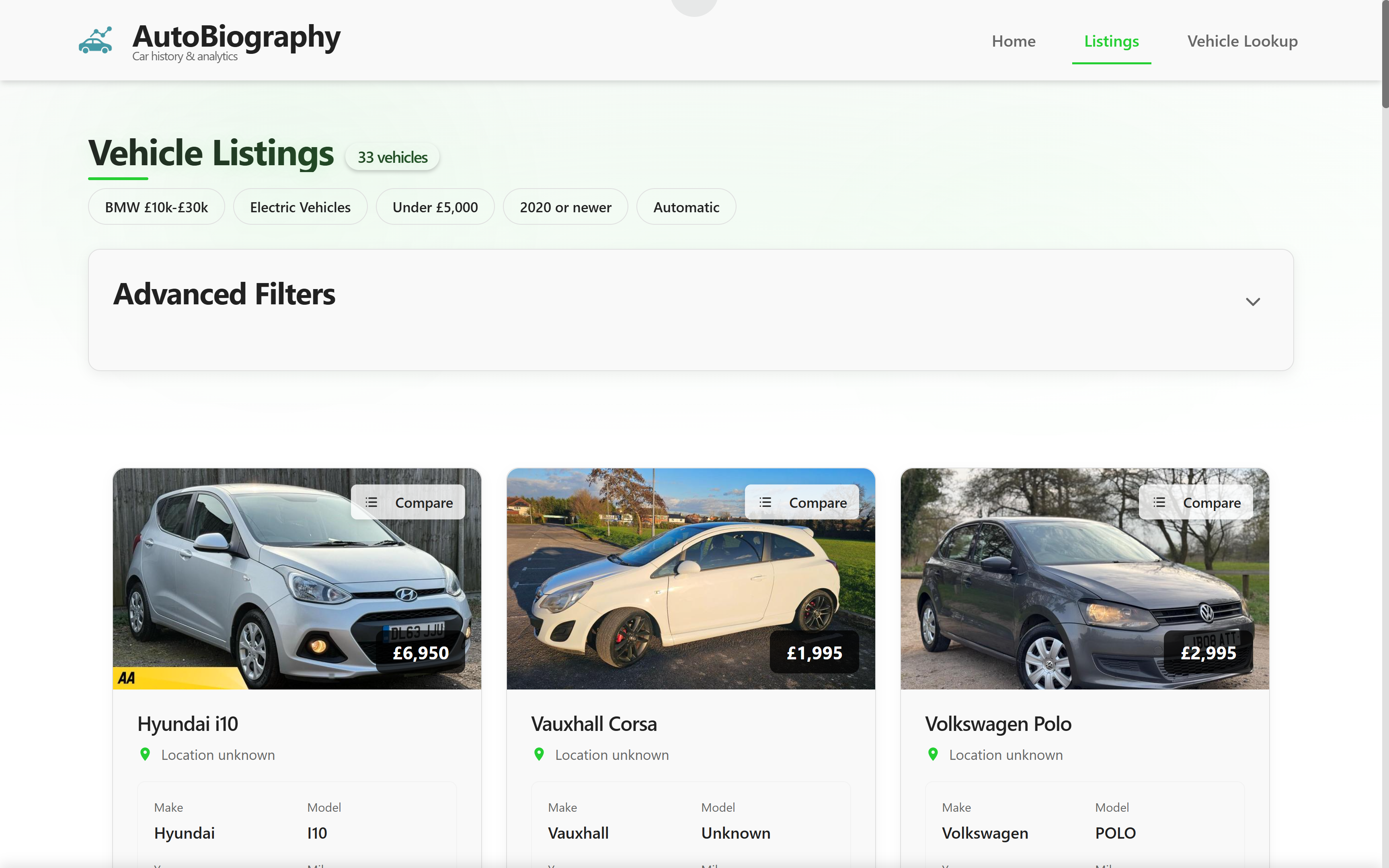Click the list icon on Hyundai Compare

[x=371, y=502]
